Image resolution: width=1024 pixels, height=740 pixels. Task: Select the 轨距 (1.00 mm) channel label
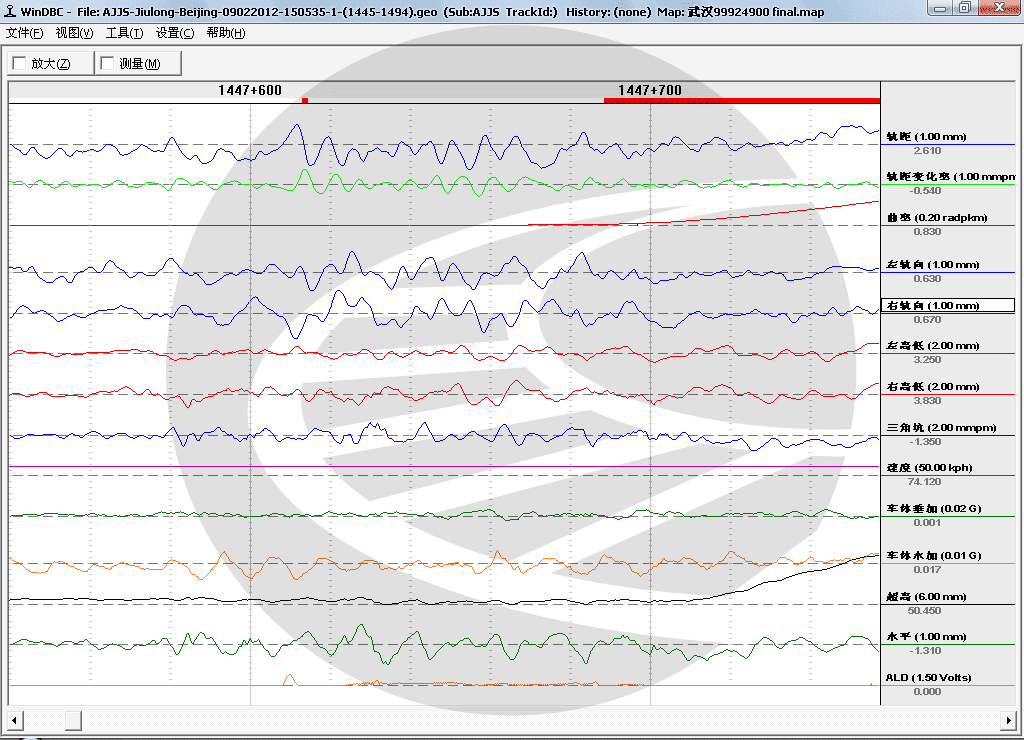pos(926,137)
